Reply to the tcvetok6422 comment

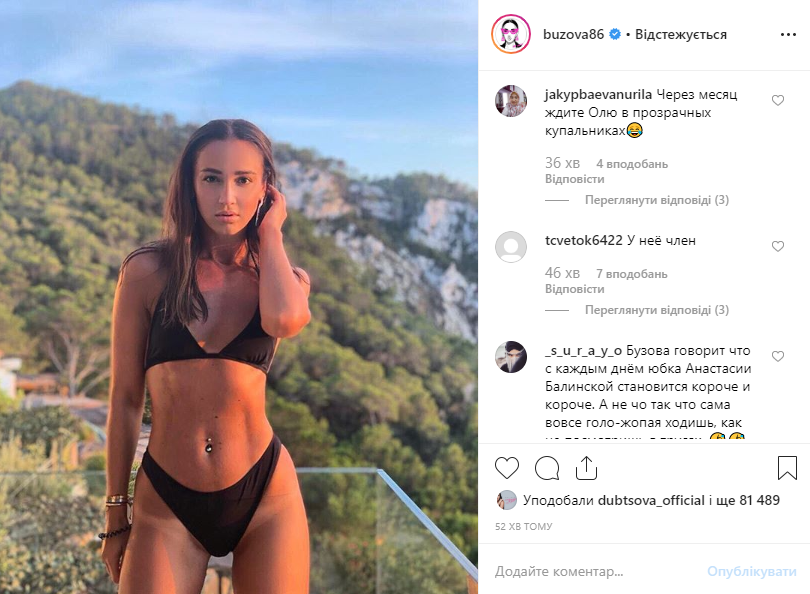(x=574, y=289)
